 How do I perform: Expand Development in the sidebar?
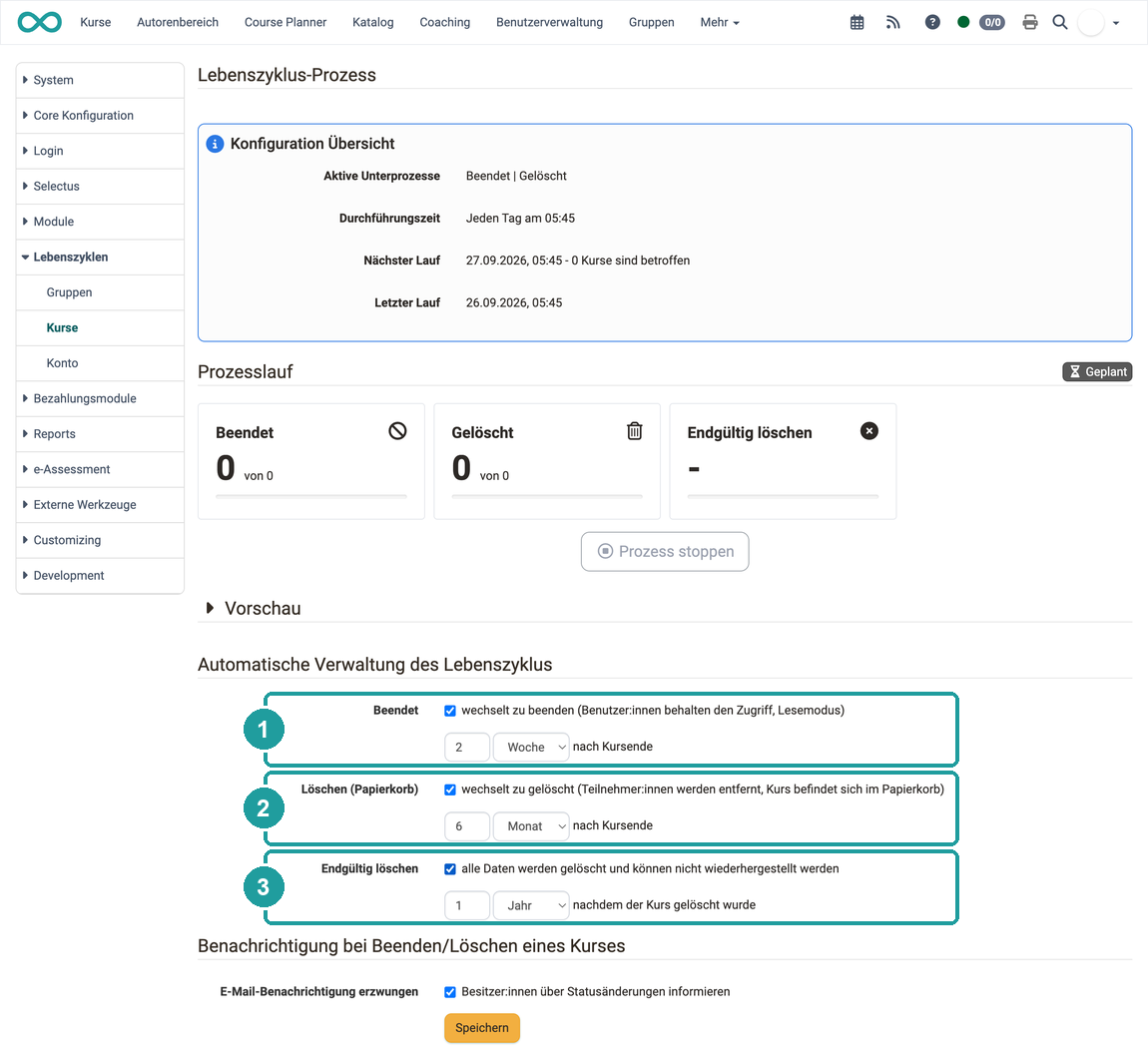pos(100,575)
